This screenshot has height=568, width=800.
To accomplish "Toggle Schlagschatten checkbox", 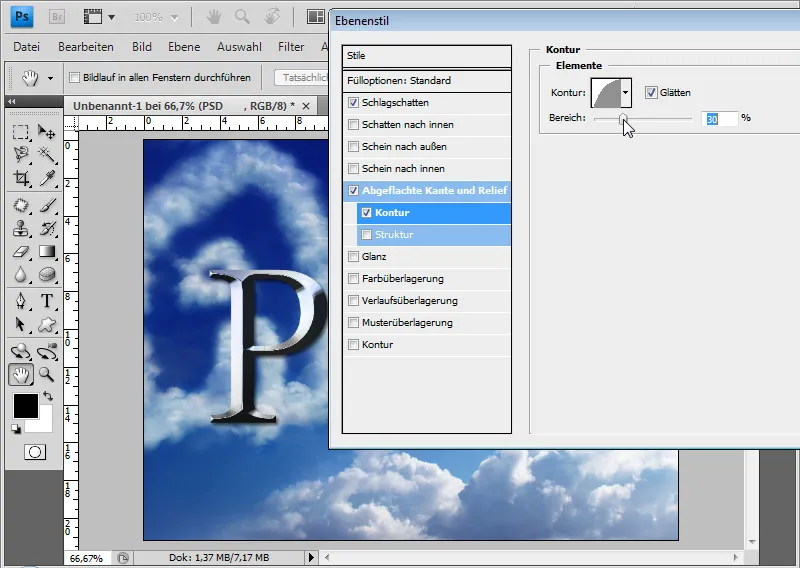I will pyautogui.click(x=353, y=103).
